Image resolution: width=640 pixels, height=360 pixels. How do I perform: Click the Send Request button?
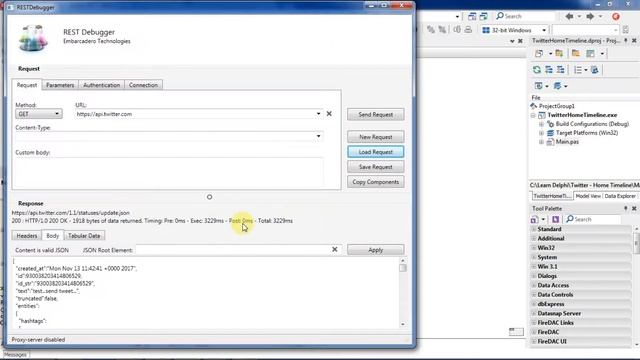click(376, 115)
